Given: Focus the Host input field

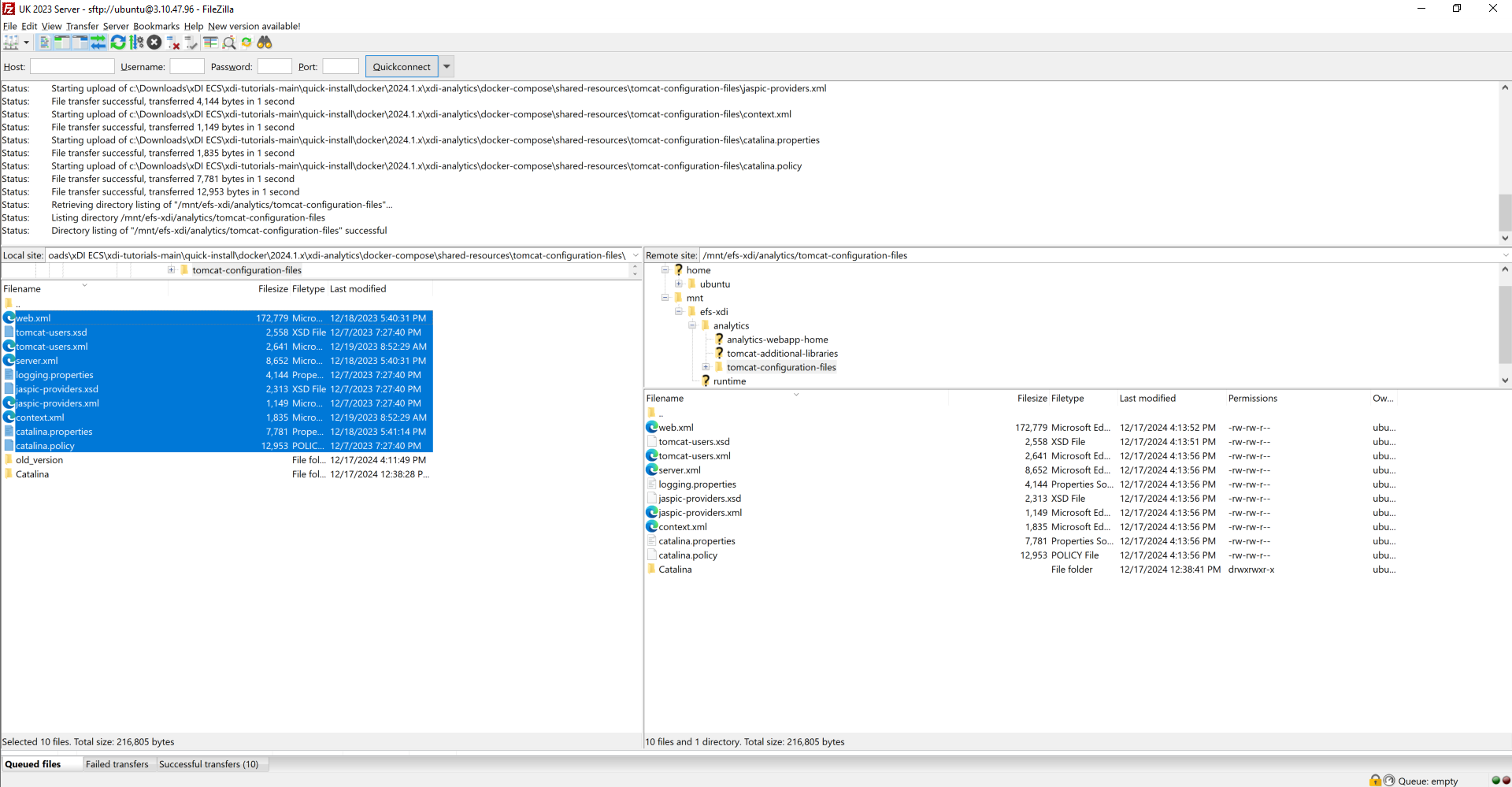Looking at the screenshot, I should pos(72,67).
